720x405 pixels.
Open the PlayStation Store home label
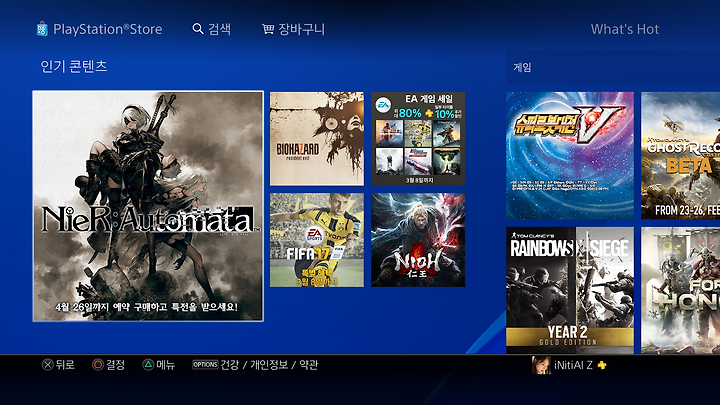[107, 29]
